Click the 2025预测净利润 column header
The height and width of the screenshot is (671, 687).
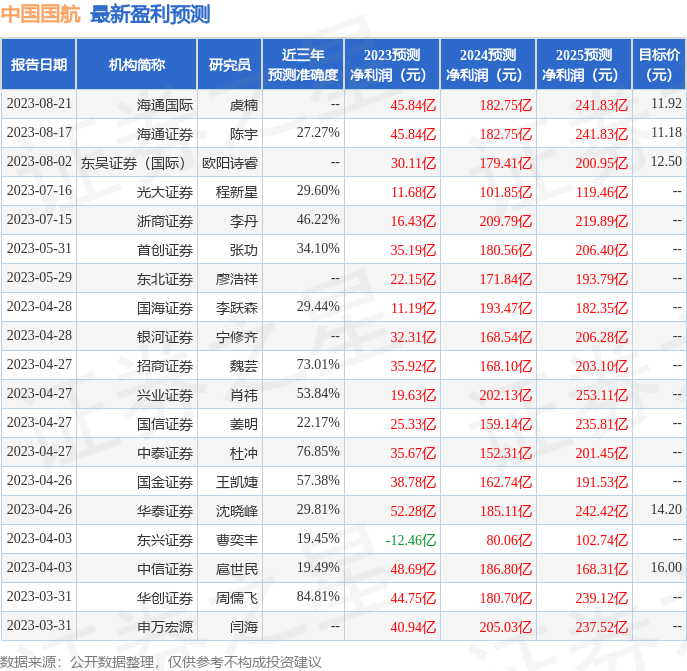click(584, 64)
